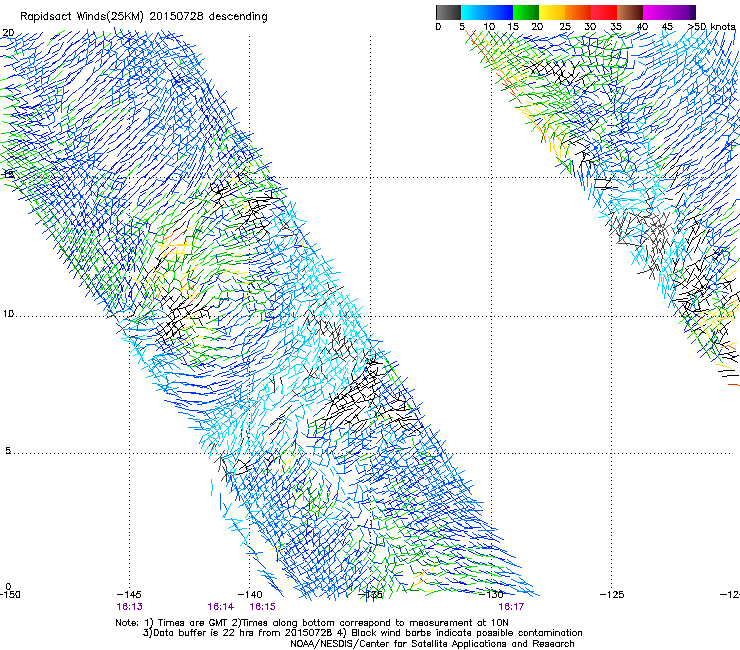The image size is (740, 650).
Task: Click the magenta 40-45 knots legend color
Action: 656,12
